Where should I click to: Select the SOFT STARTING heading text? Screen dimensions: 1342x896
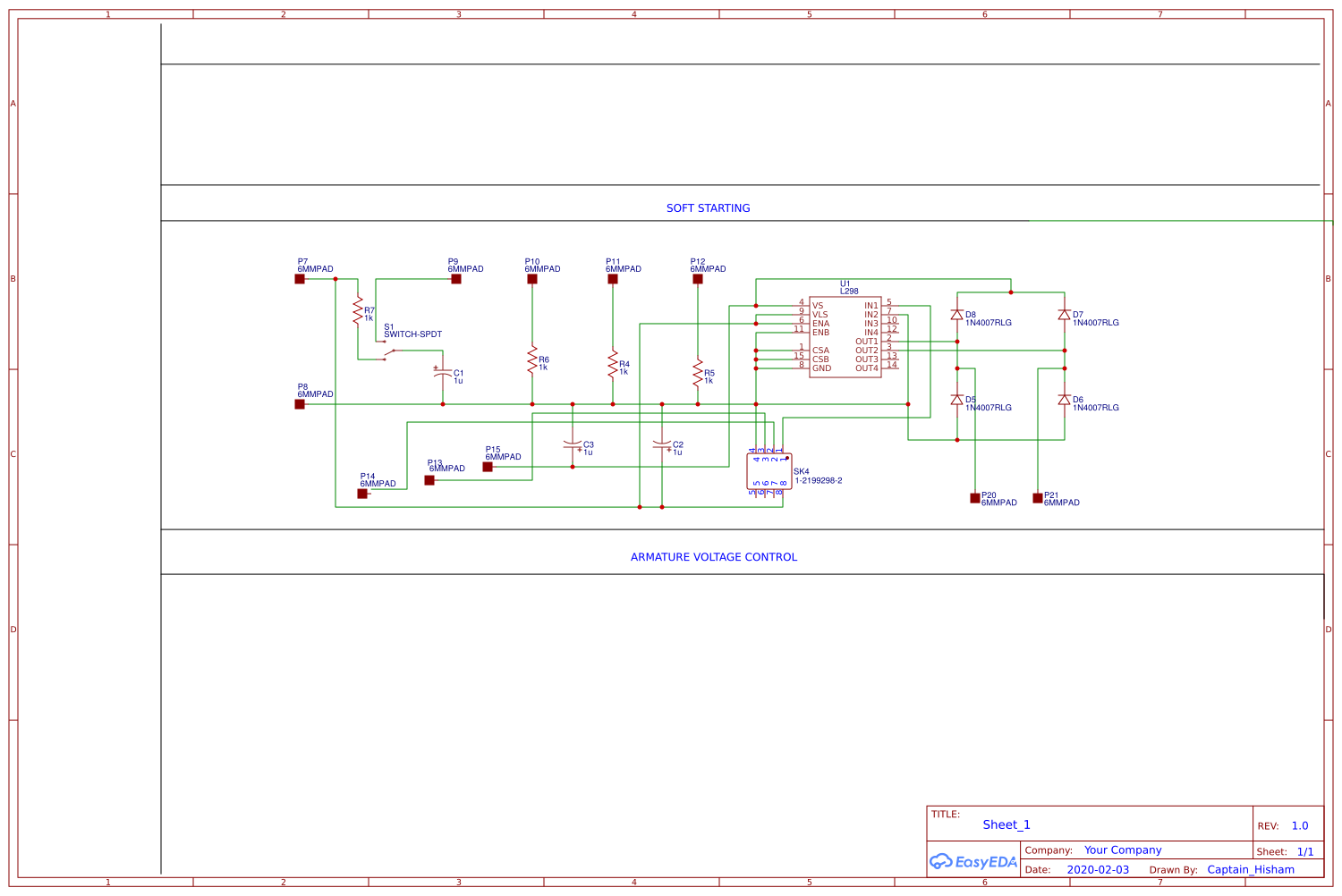[x=708, y=208]
